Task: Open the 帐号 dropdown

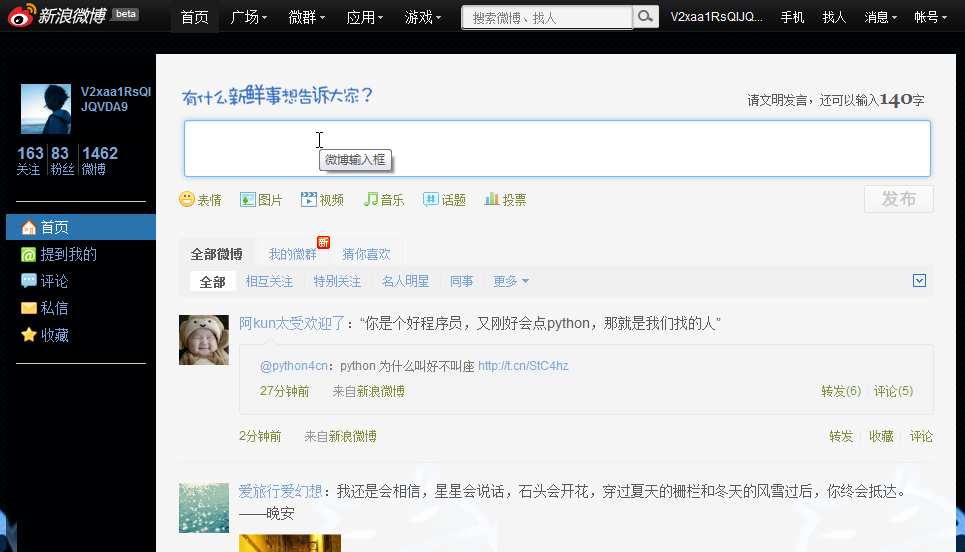Action: [930, 17]
